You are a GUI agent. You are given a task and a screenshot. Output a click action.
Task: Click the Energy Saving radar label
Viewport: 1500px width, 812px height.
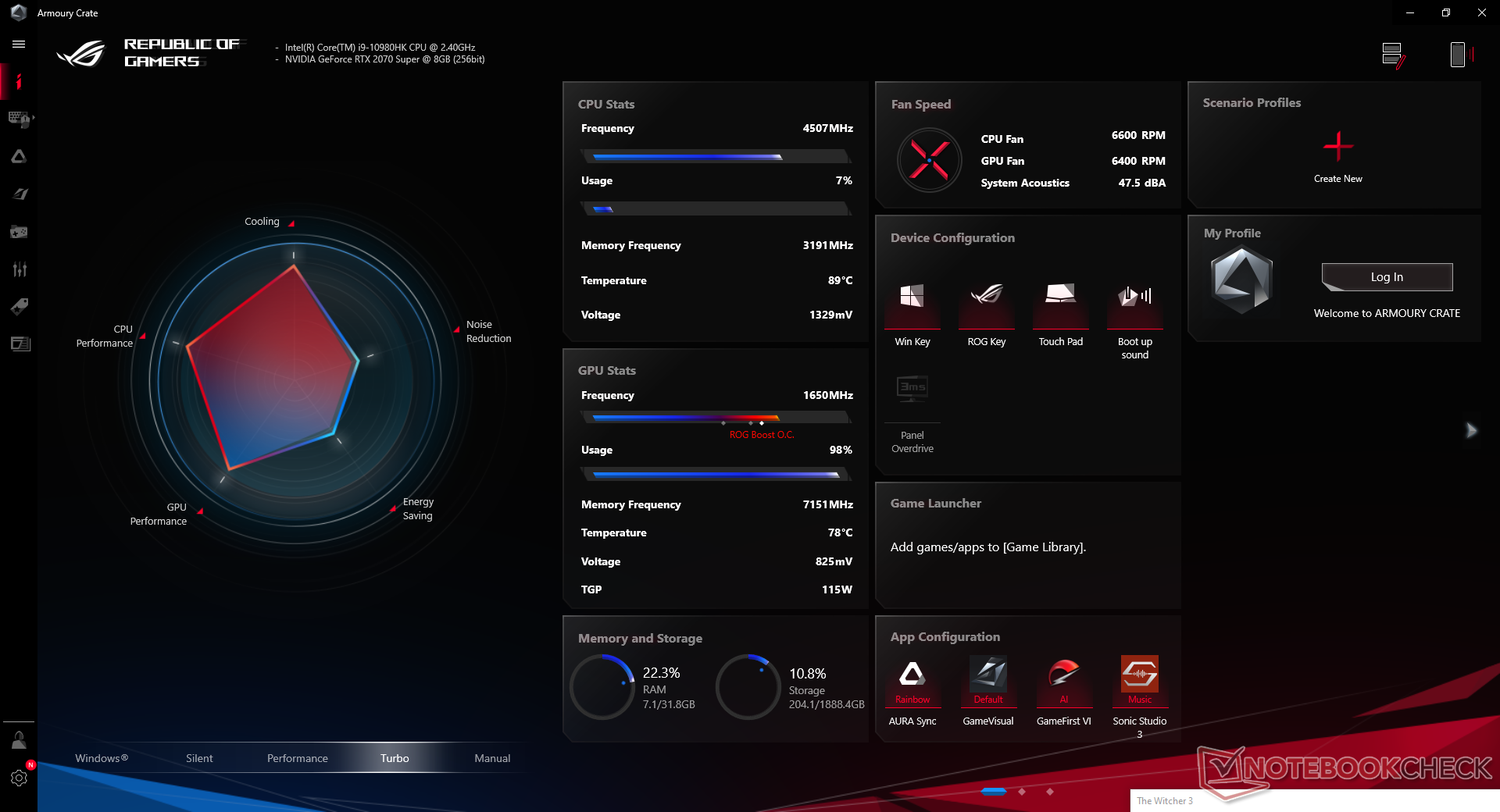418,508
